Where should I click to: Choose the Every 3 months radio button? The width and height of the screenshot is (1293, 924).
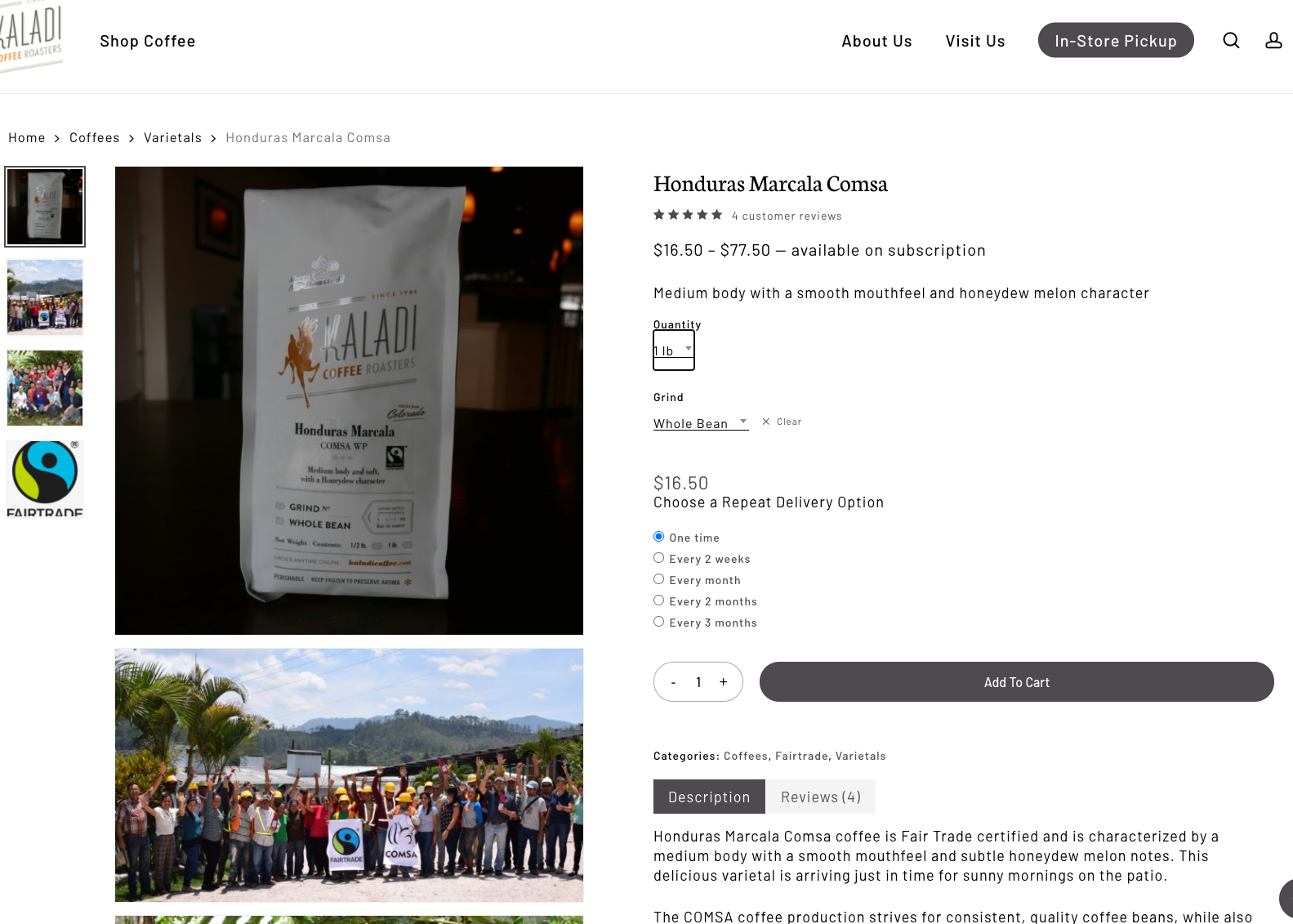(x=658, y=622)
